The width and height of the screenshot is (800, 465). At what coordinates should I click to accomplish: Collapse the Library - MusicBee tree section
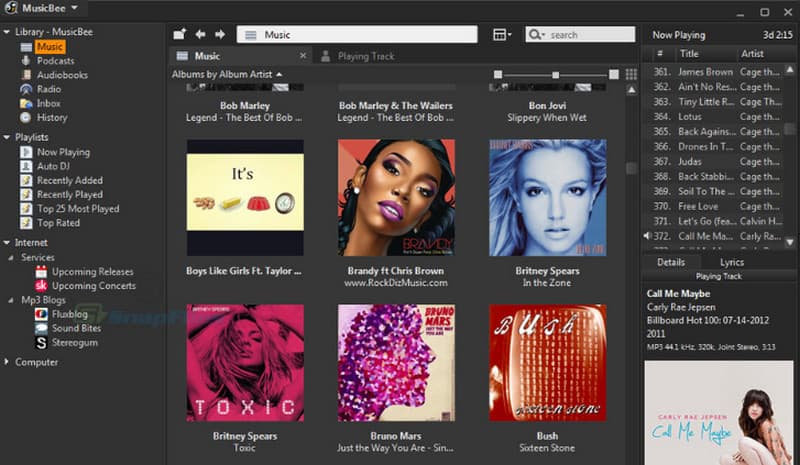[7, 32]
